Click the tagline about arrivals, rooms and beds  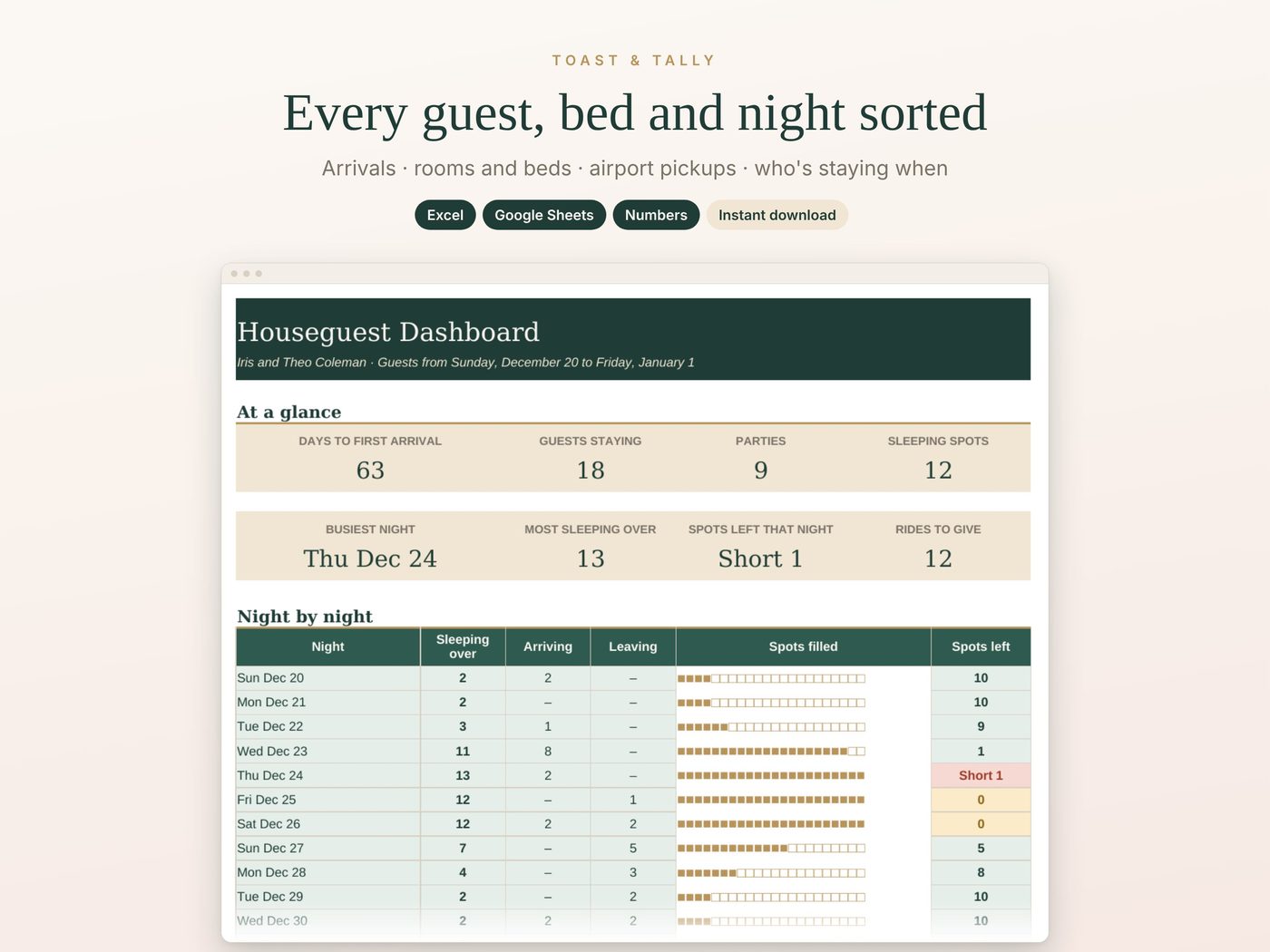pos(635,169)
